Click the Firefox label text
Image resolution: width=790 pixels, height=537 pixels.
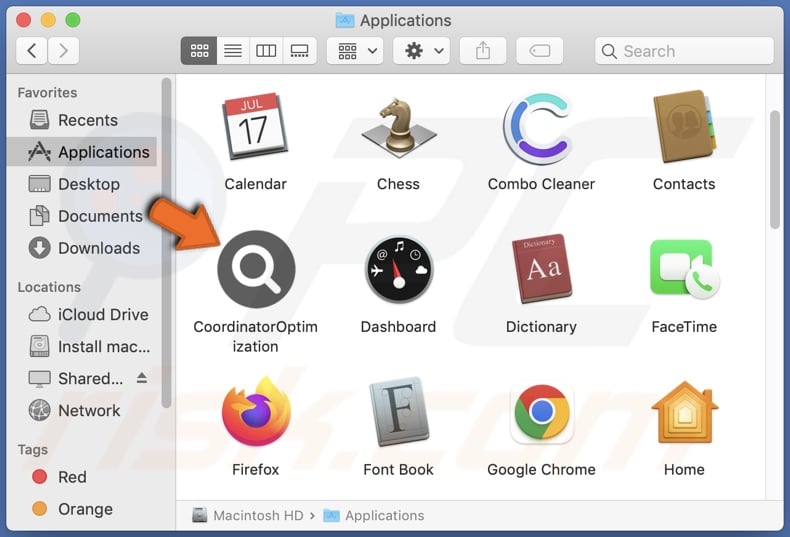255,469
